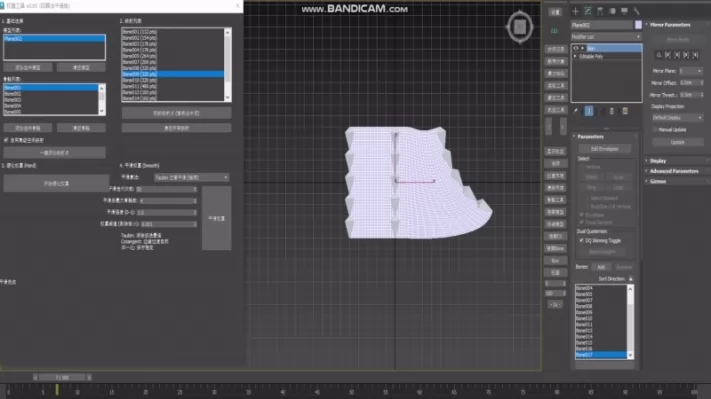Select Bone017 in the Skin bones list
The height and width of the screenshot is (399, 711).
pyautogui.click(x=600, y=355)
